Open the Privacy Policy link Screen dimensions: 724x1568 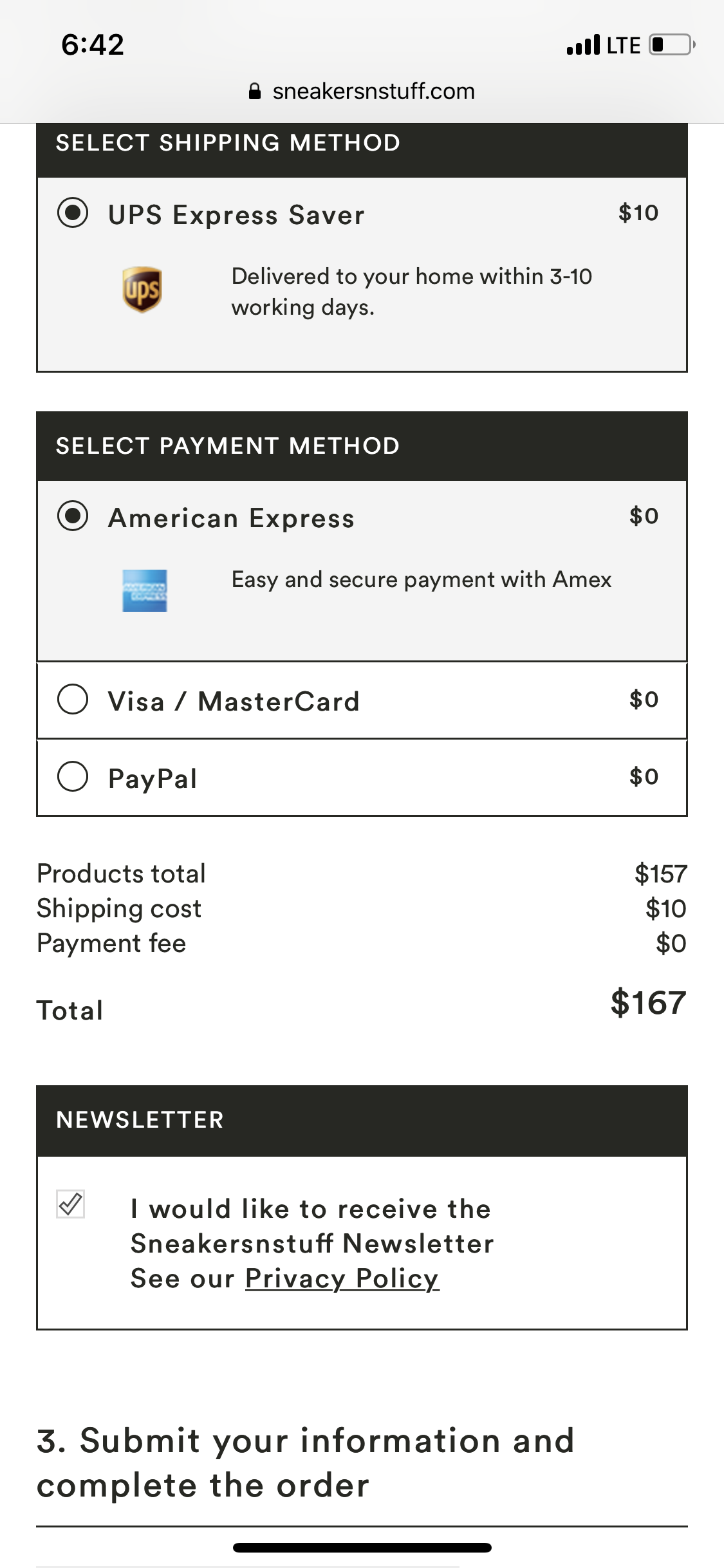click(x=342, y=1278)
